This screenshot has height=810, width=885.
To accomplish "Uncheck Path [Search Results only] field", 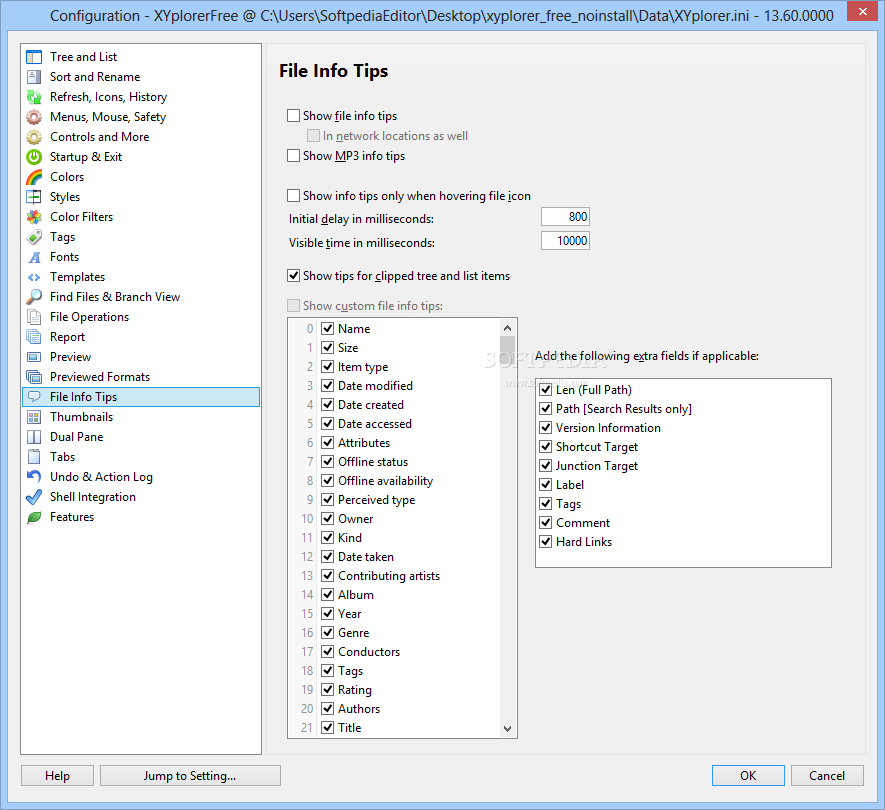I will (x=545, y=409).
